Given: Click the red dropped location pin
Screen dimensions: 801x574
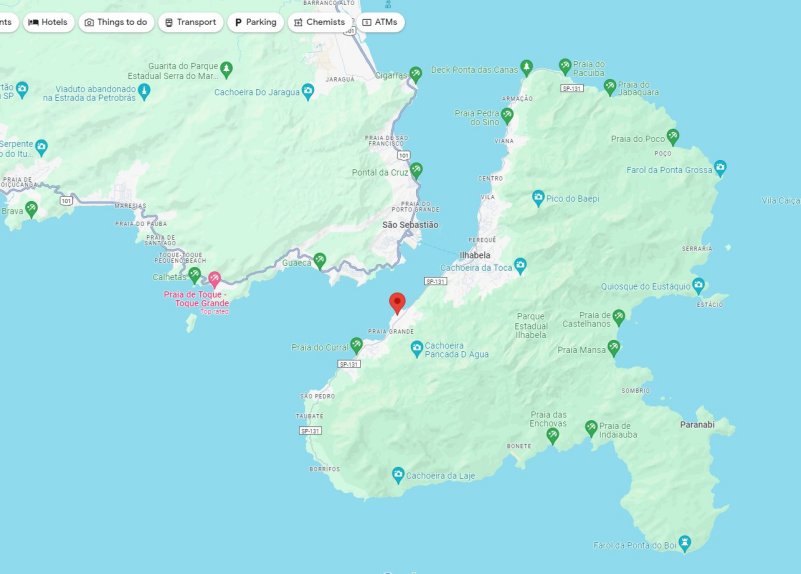Looking at the screenshot, I should click(x=397, y=303).
